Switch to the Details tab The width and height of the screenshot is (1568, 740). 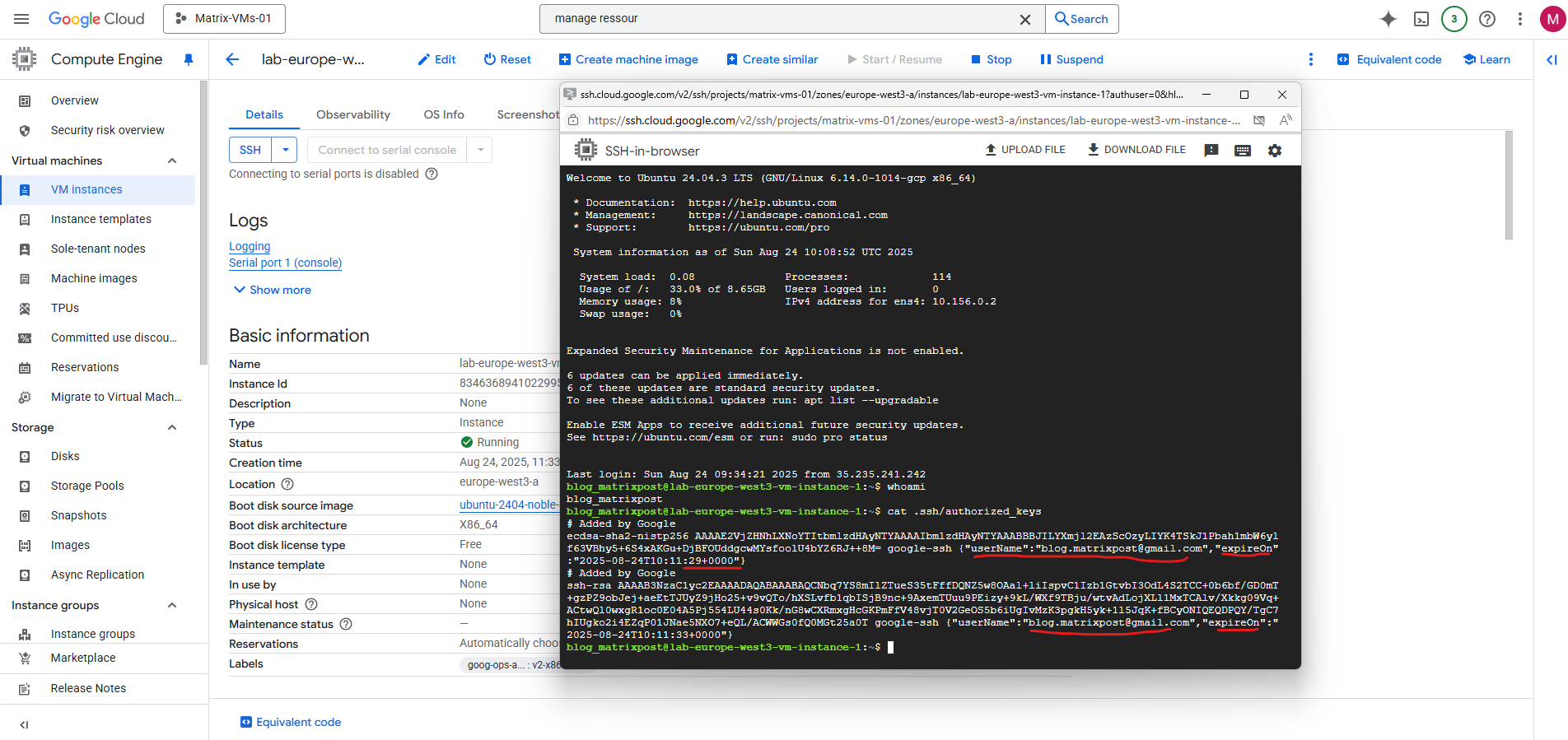point(264,114)
